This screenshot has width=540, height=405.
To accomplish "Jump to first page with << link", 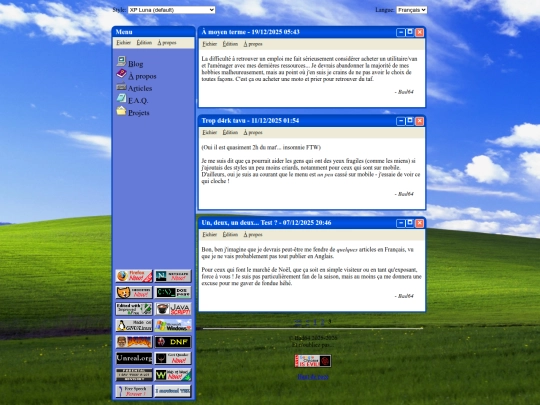I will [298, 323].
